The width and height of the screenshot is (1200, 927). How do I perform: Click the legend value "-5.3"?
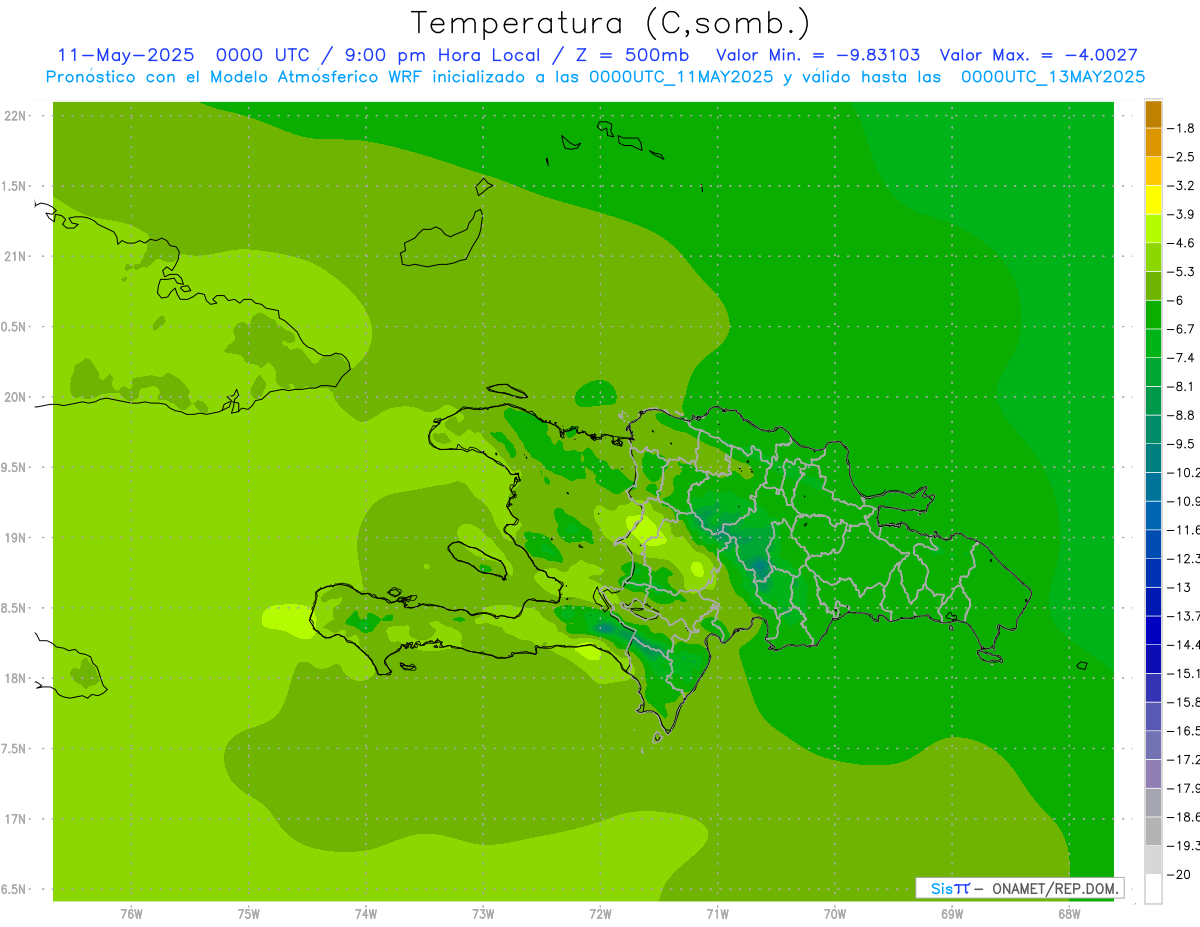[1181, 272]
